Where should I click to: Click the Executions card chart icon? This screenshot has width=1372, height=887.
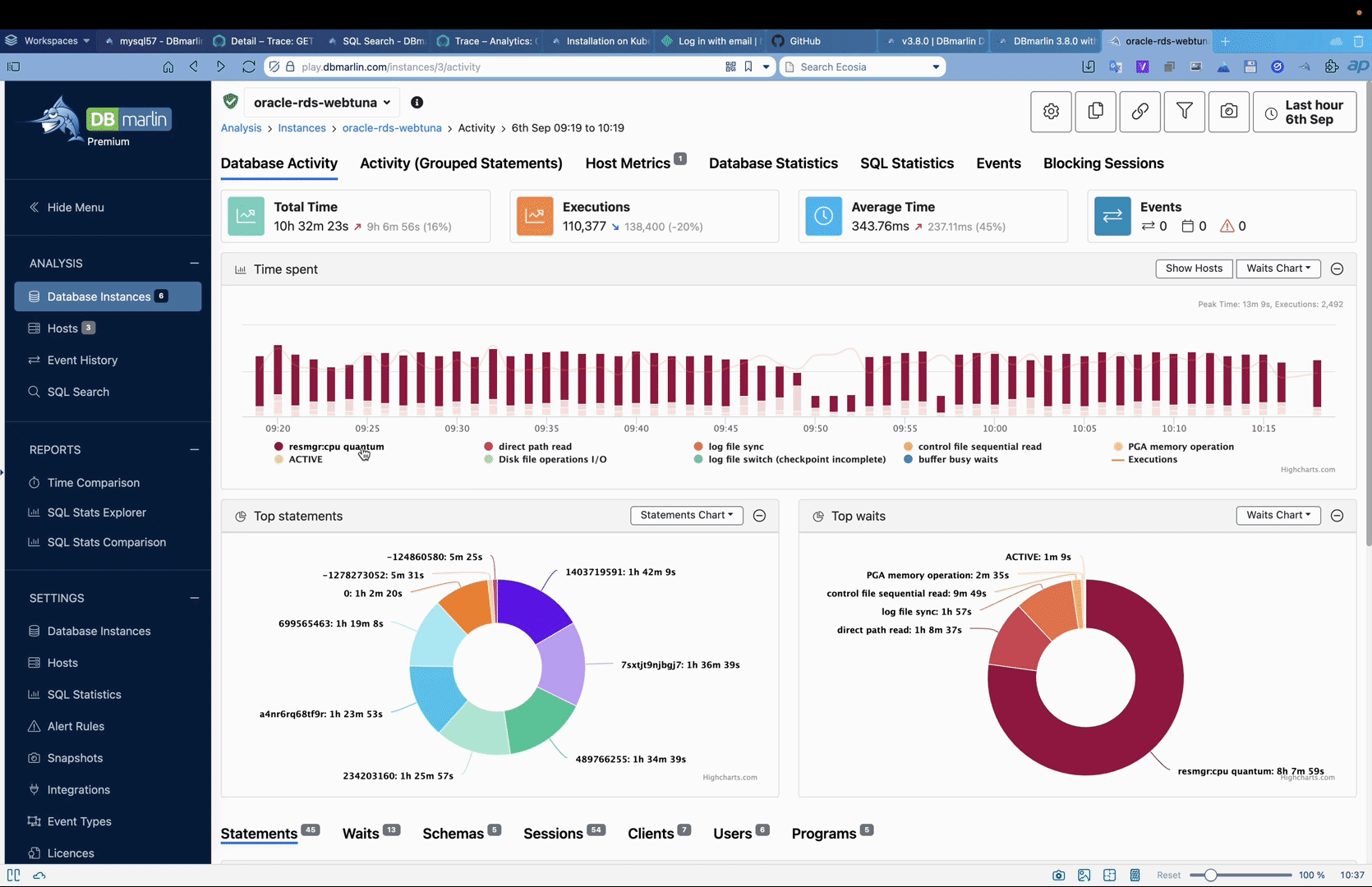pos(535,216)
